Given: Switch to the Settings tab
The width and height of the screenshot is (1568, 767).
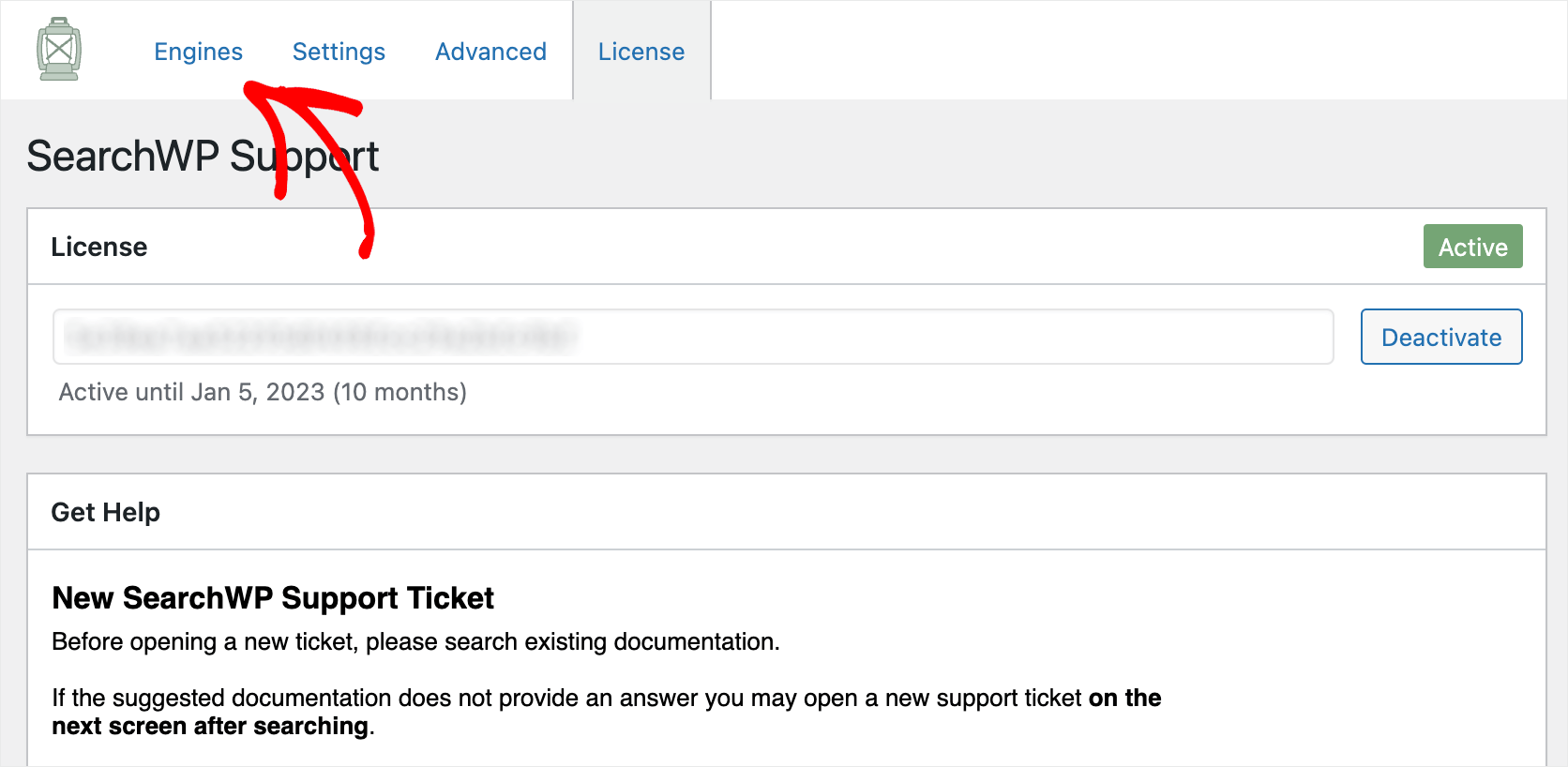Looking at the screenshot, I should coord(339,52).
